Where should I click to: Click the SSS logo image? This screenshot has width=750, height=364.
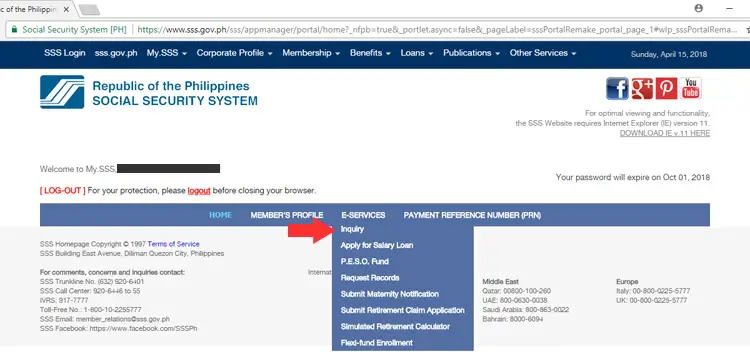62,92
